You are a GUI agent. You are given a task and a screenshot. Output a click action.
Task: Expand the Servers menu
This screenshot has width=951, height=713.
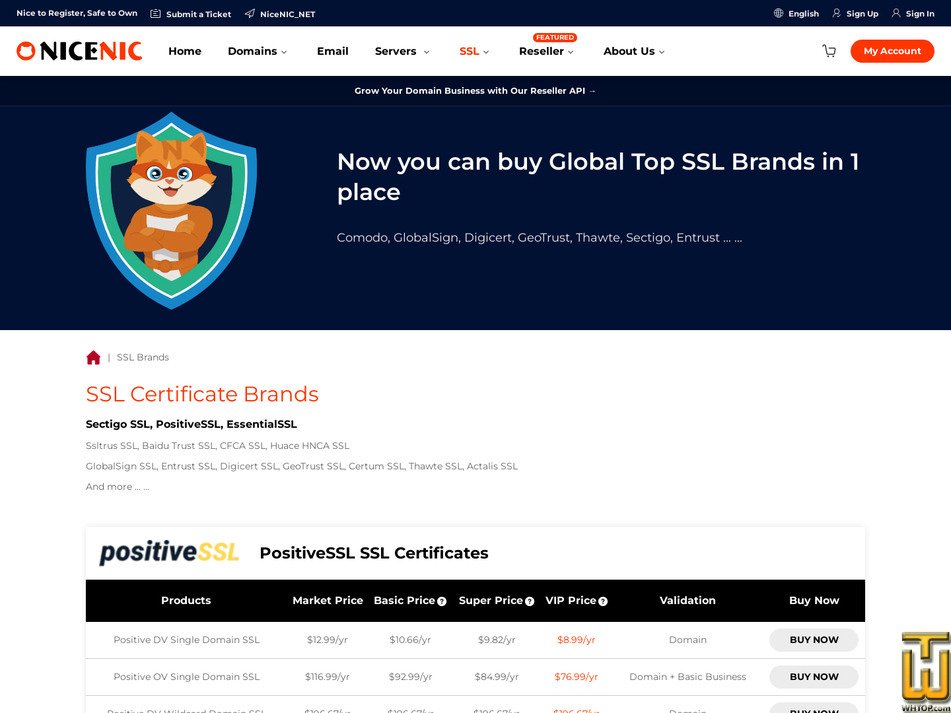pyautogui.click(x=397, y=51)
